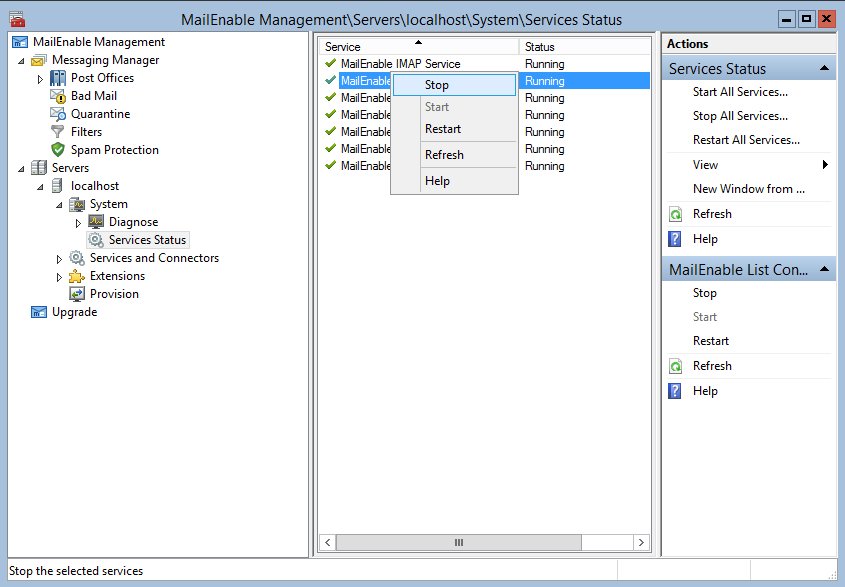Select Spam Protection in the tree

coord(115,150)
